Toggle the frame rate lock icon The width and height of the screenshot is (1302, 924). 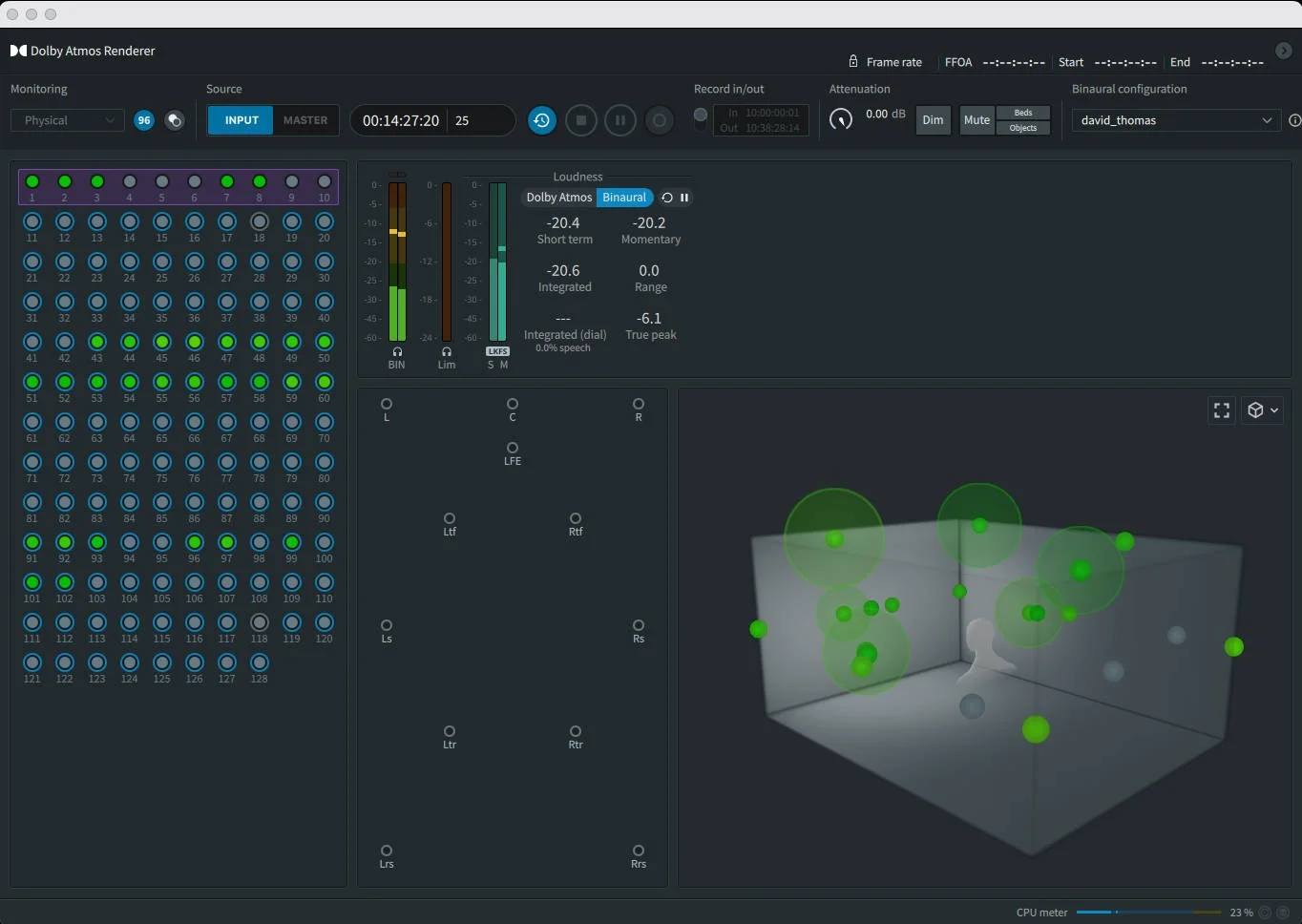point(853,61)
